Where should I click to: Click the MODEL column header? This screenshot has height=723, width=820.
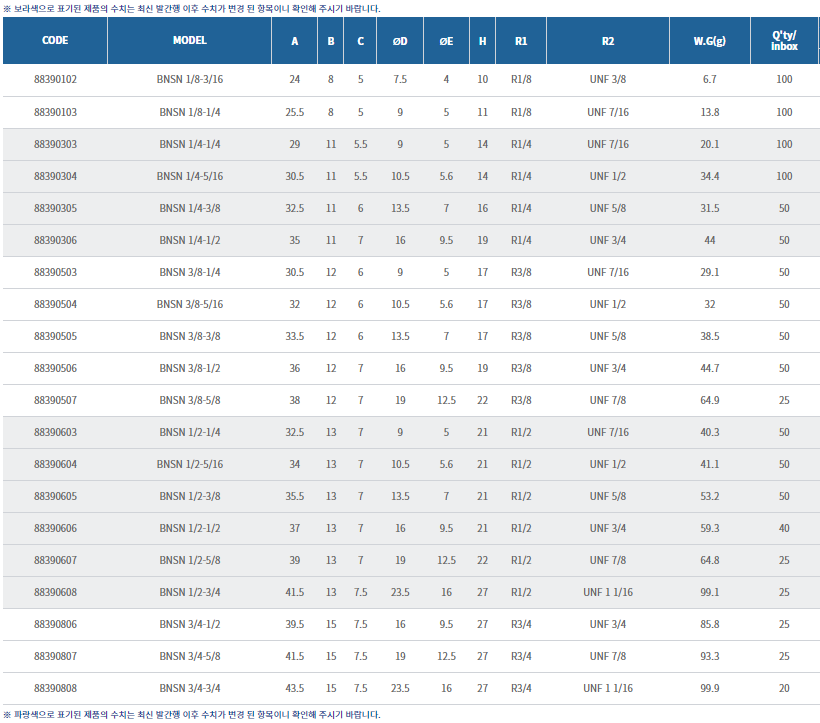click(x=189, y=42)
